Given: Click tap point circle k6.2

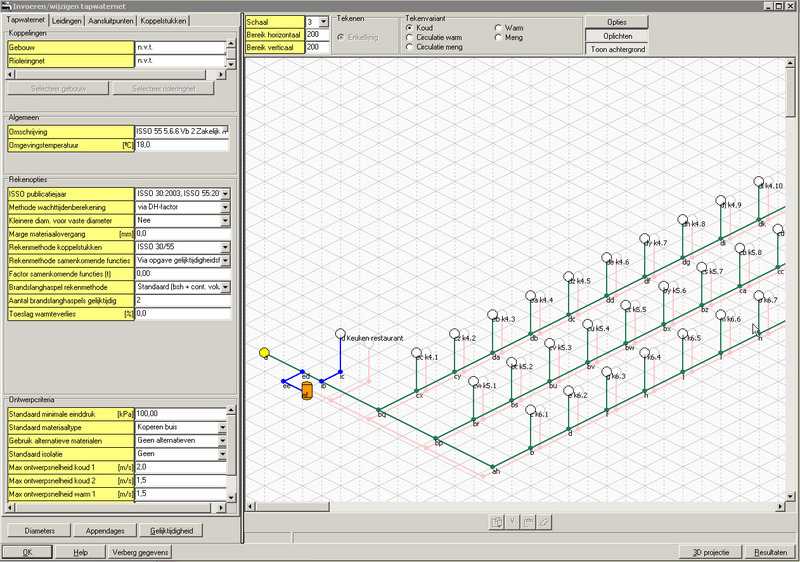Looking at the screenshot, I should pyautogui.click(x=569, y=391).
